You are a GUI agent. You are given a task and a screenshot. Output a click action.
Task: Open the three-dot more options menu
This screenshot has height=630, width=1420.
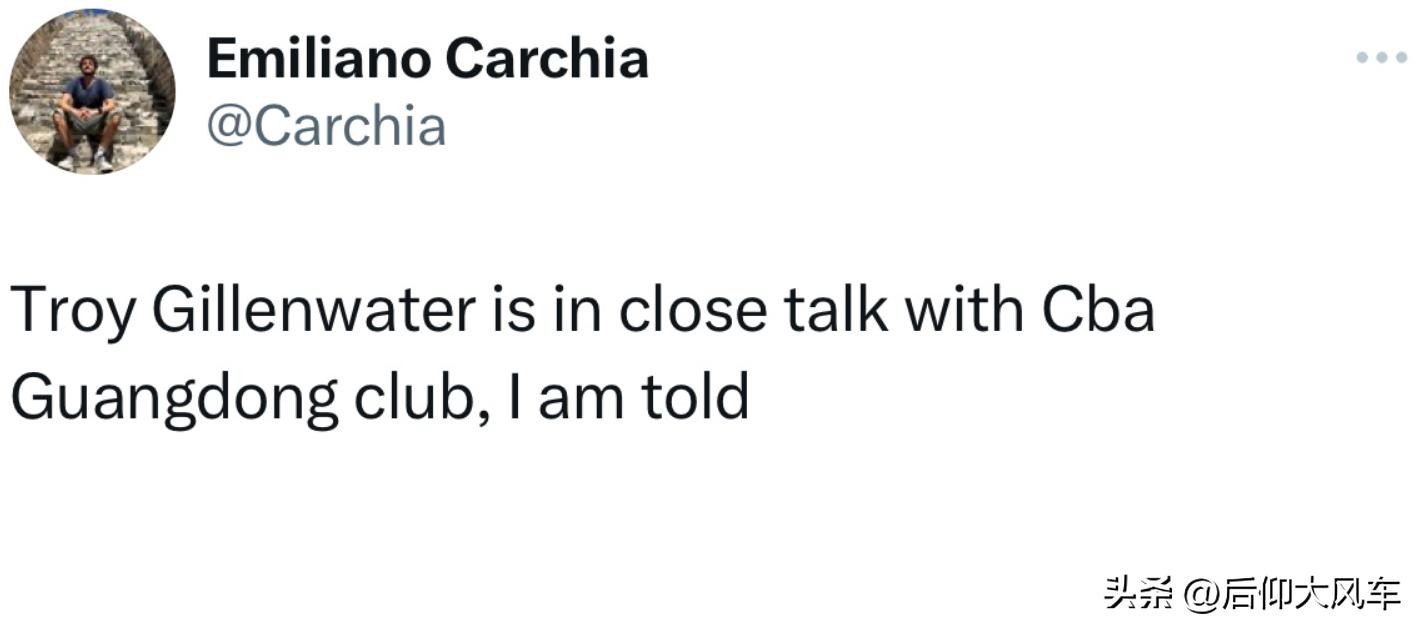1381,58
